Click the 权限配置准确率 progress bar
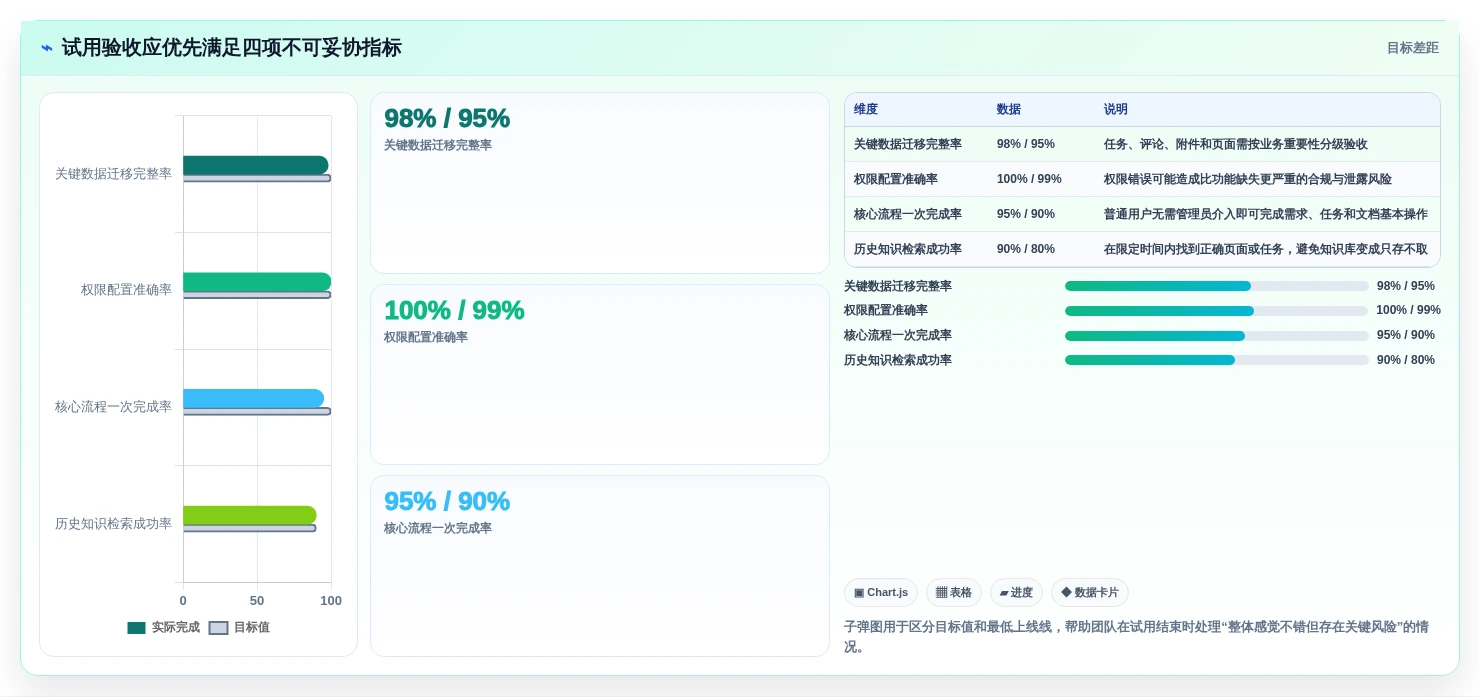This screenshot has height=697, width=1480. pos(1217,311)
